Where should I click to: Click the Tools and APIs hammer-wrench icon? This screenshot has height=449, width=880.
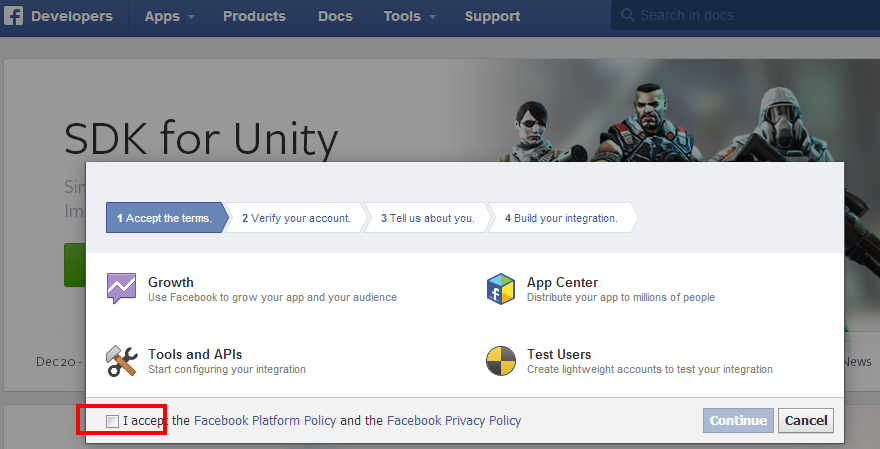click(122, 361)
